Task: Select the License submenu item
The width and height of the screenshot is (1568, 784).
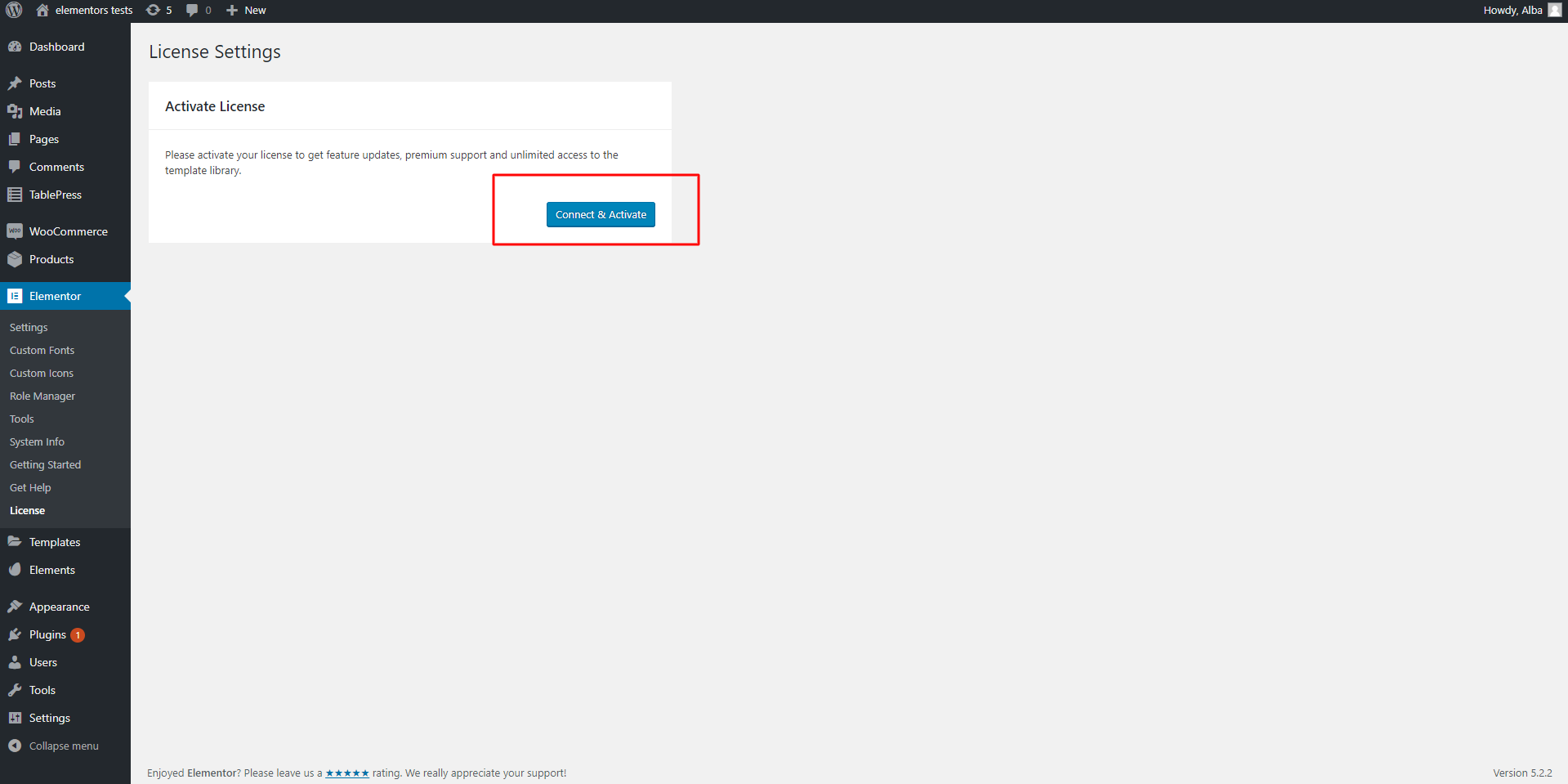Action: click(x=27, y=510)
